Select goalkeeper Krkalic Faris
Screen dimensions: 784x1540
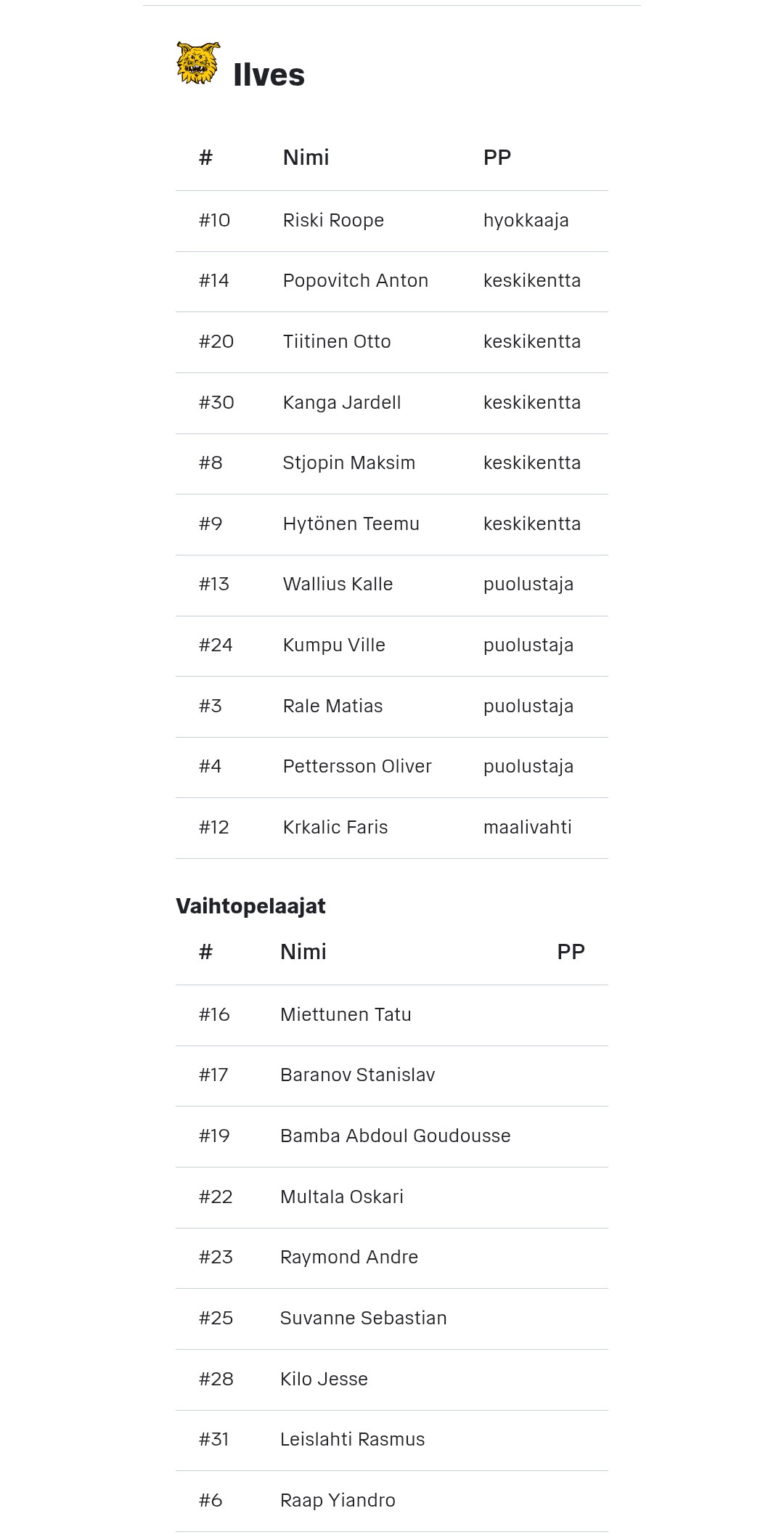(335, 828)
